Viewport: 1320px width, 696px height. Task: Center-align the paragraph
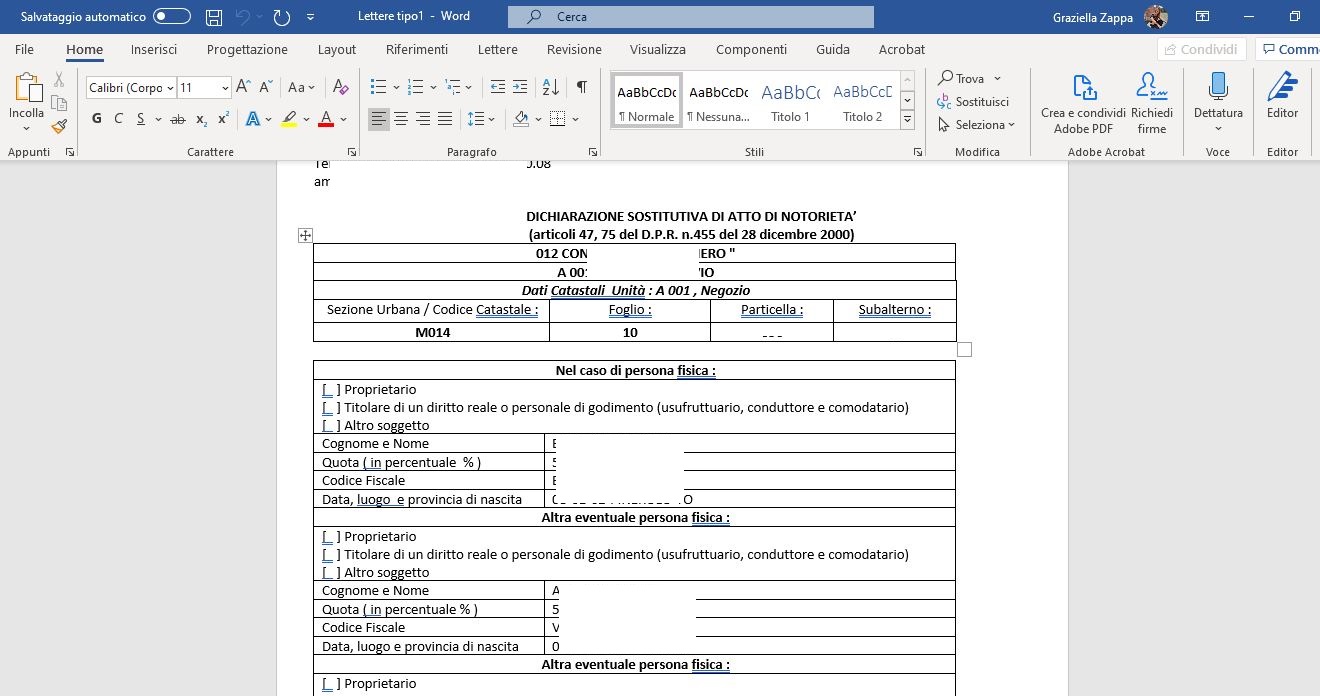coord(401,119)
